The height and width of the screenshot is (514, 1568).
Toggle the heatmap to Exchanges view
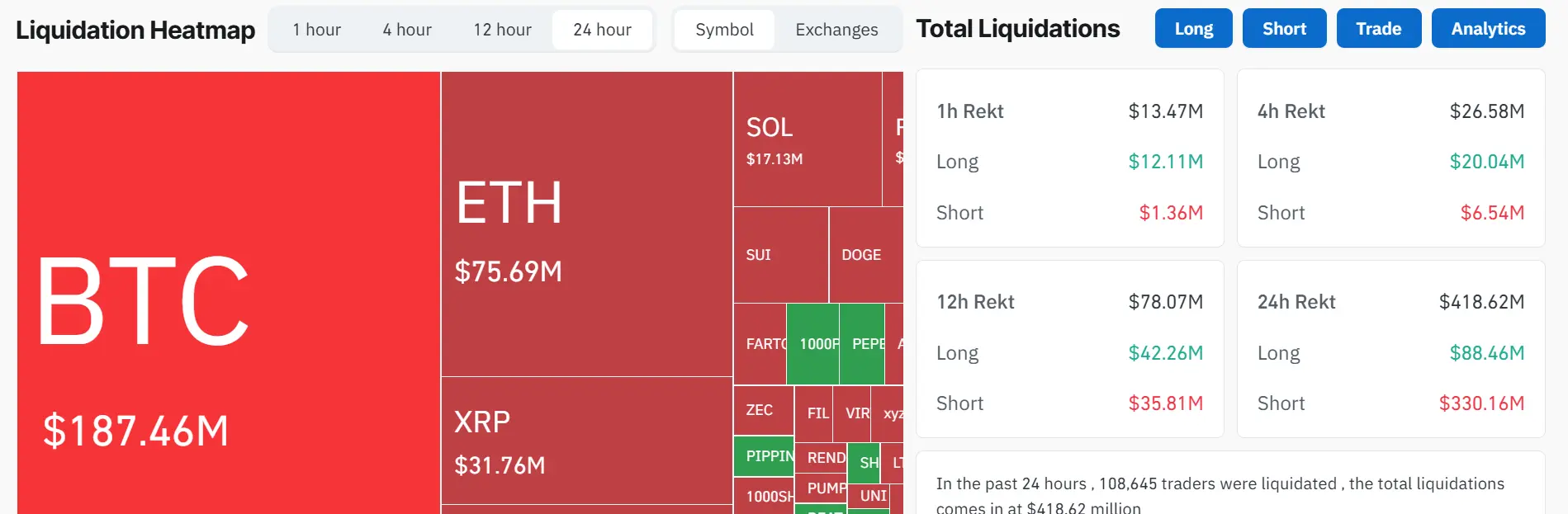click(836, 29)
